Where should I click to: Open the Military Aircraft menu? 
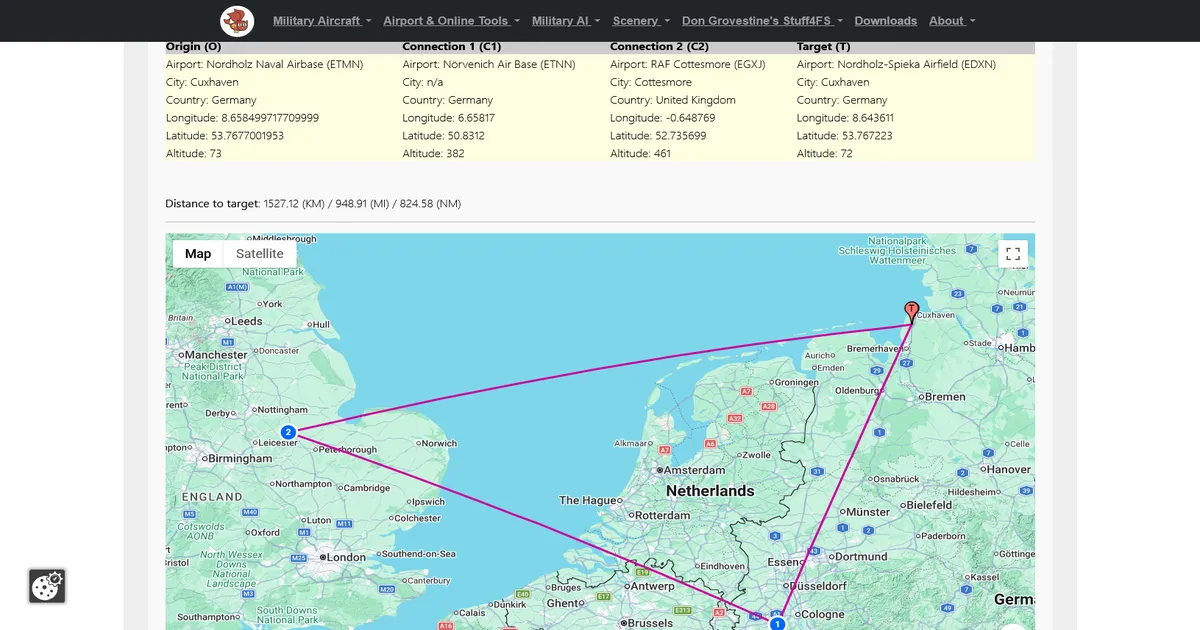[322, 21]
